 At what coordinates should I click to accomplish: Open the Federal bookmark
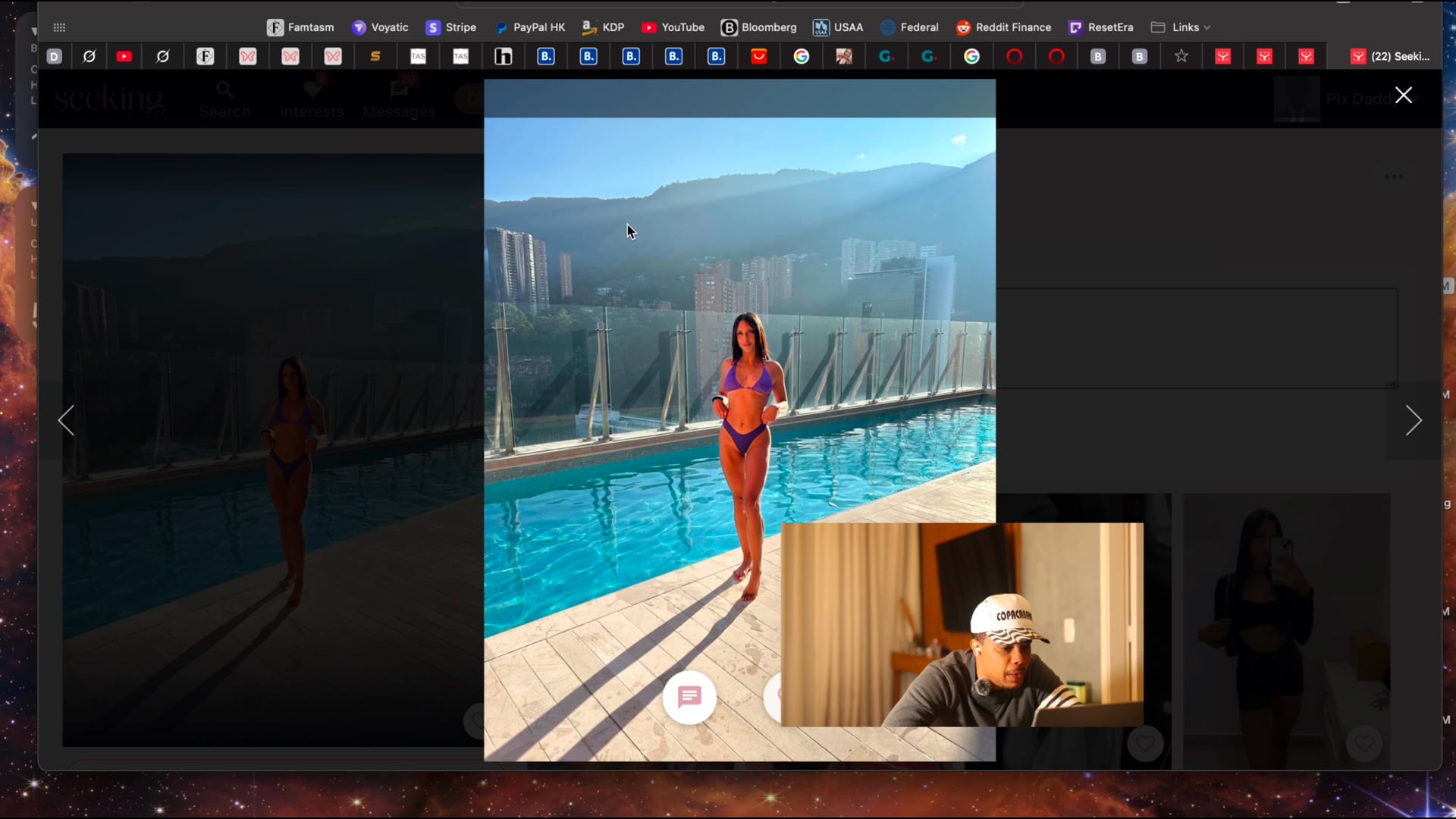click(909, 27)
